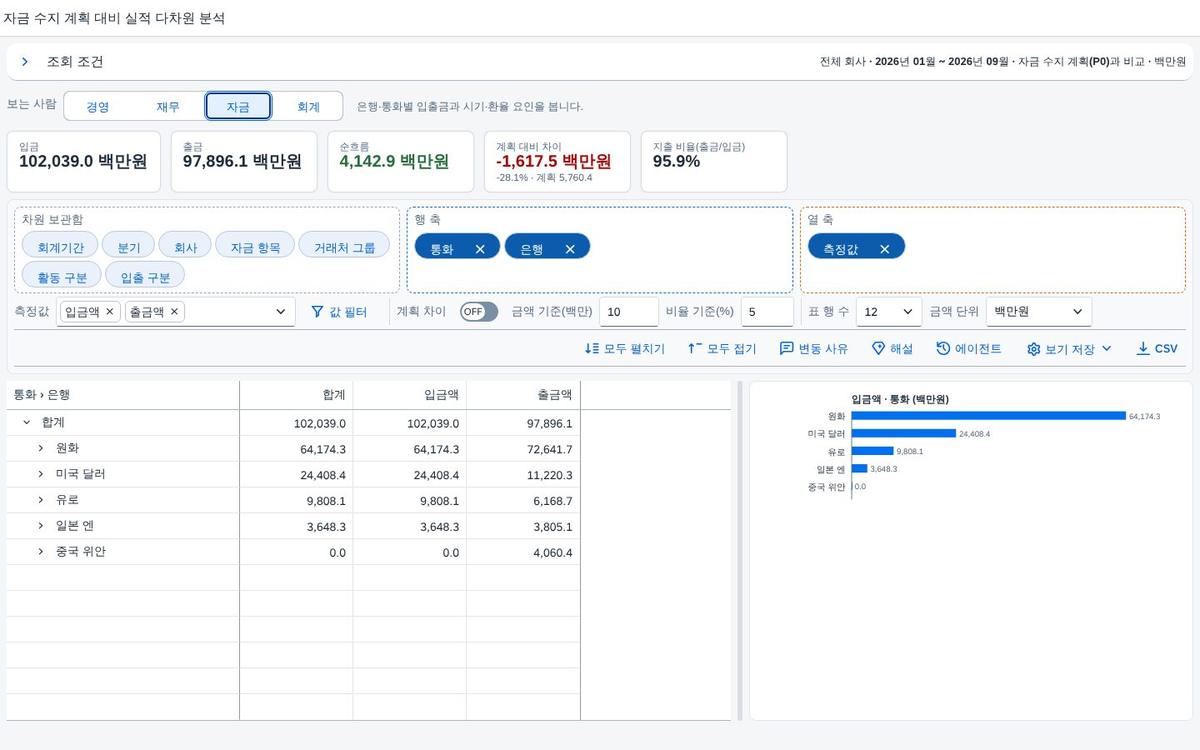Open the 표 행 수 dropdown
Viewport: 1200px width, 750px height.
[889, 312]
